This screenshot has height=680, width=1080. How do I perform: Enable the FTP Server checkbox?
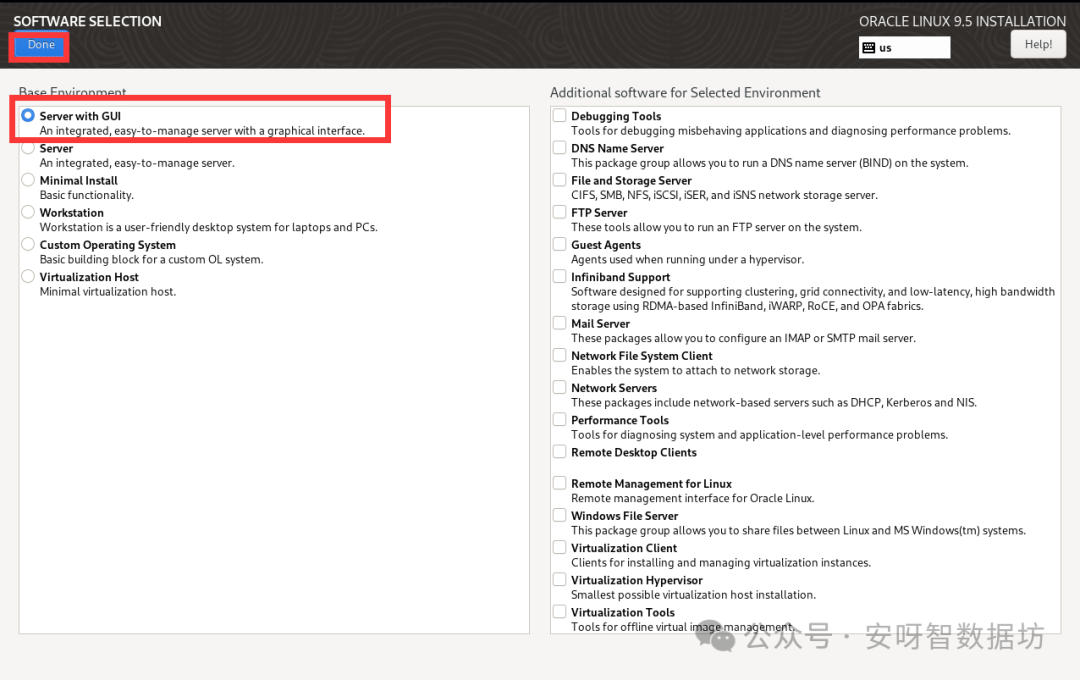pos(559,212)
